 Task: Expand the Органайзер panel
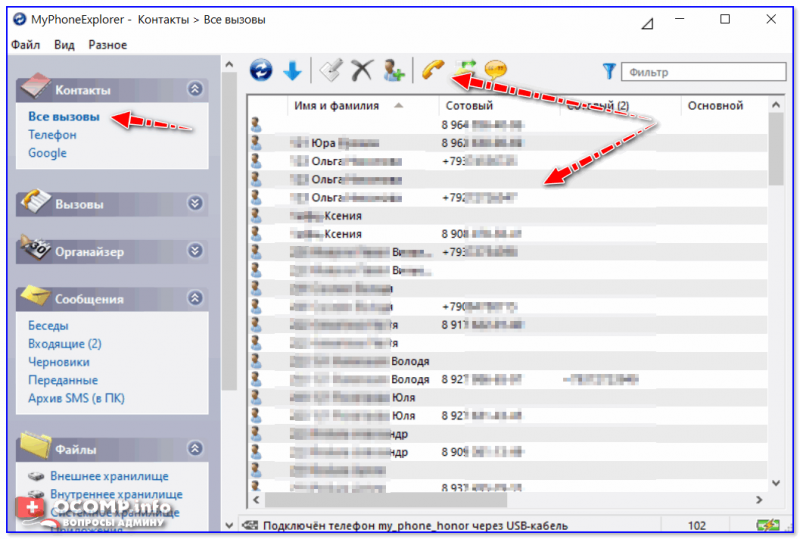coord(195,251)
